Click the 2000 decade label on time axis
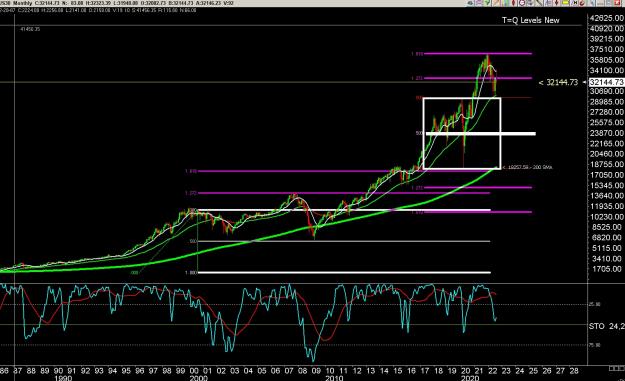625x381 pixels. coord(198,378)
